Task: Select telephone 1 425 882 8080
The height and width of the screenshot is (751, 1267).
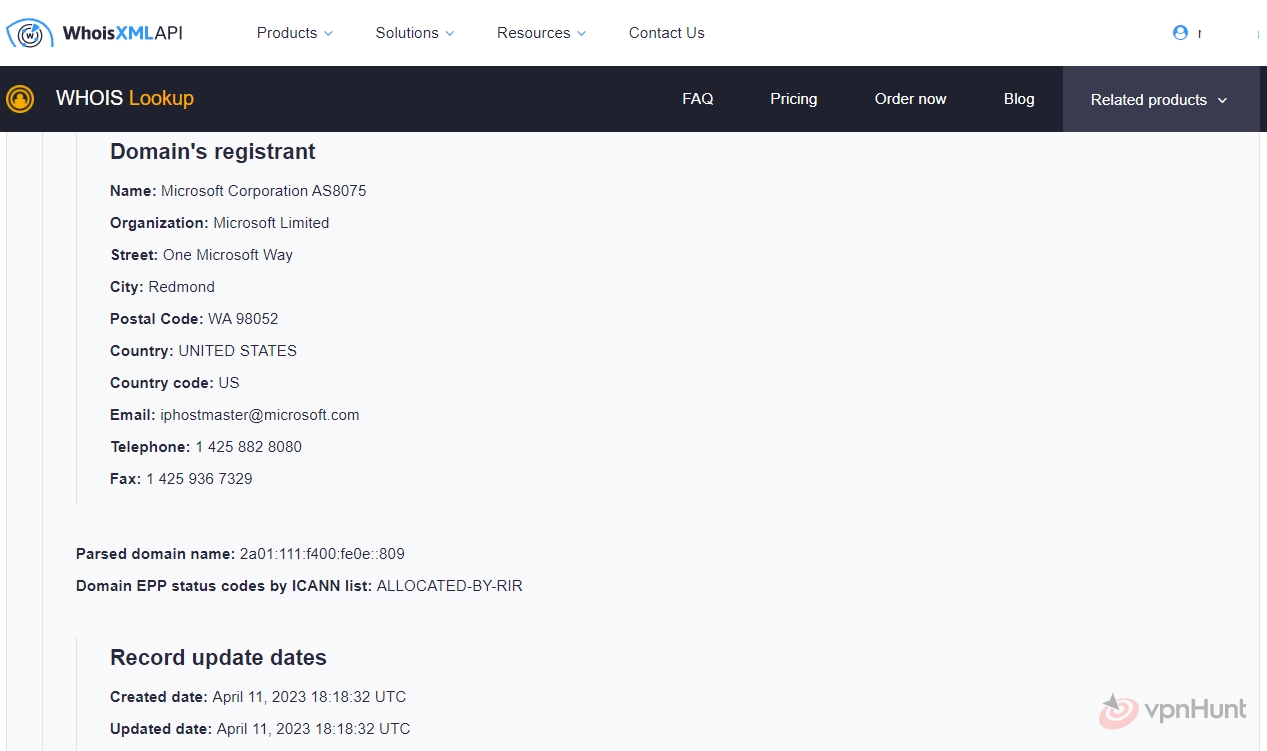Action: point(249,447)
